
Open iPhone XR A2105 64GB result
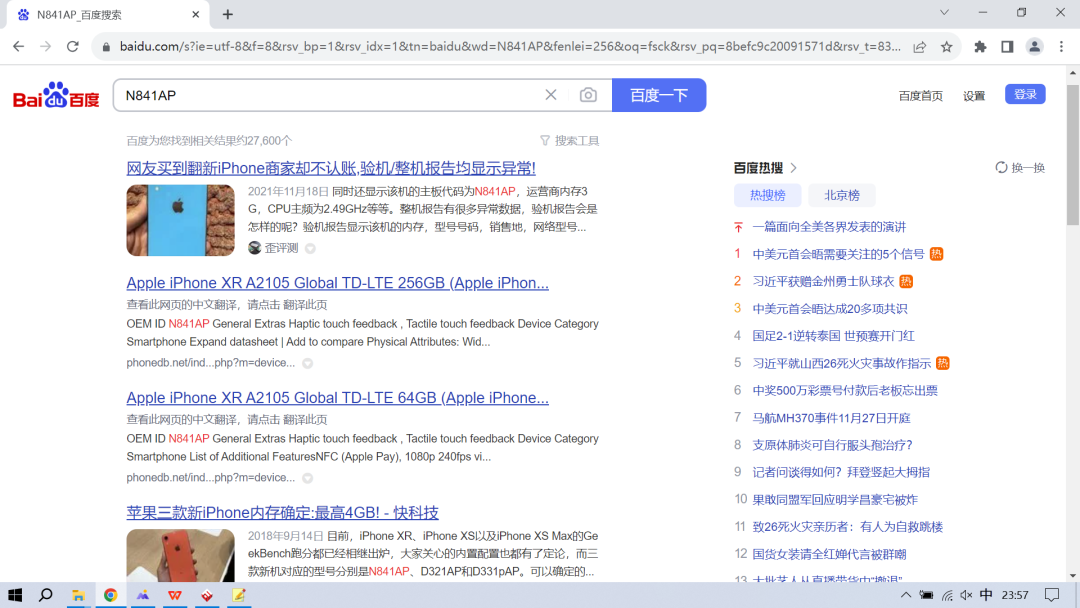pyautogui.click(x=338, y=398)
